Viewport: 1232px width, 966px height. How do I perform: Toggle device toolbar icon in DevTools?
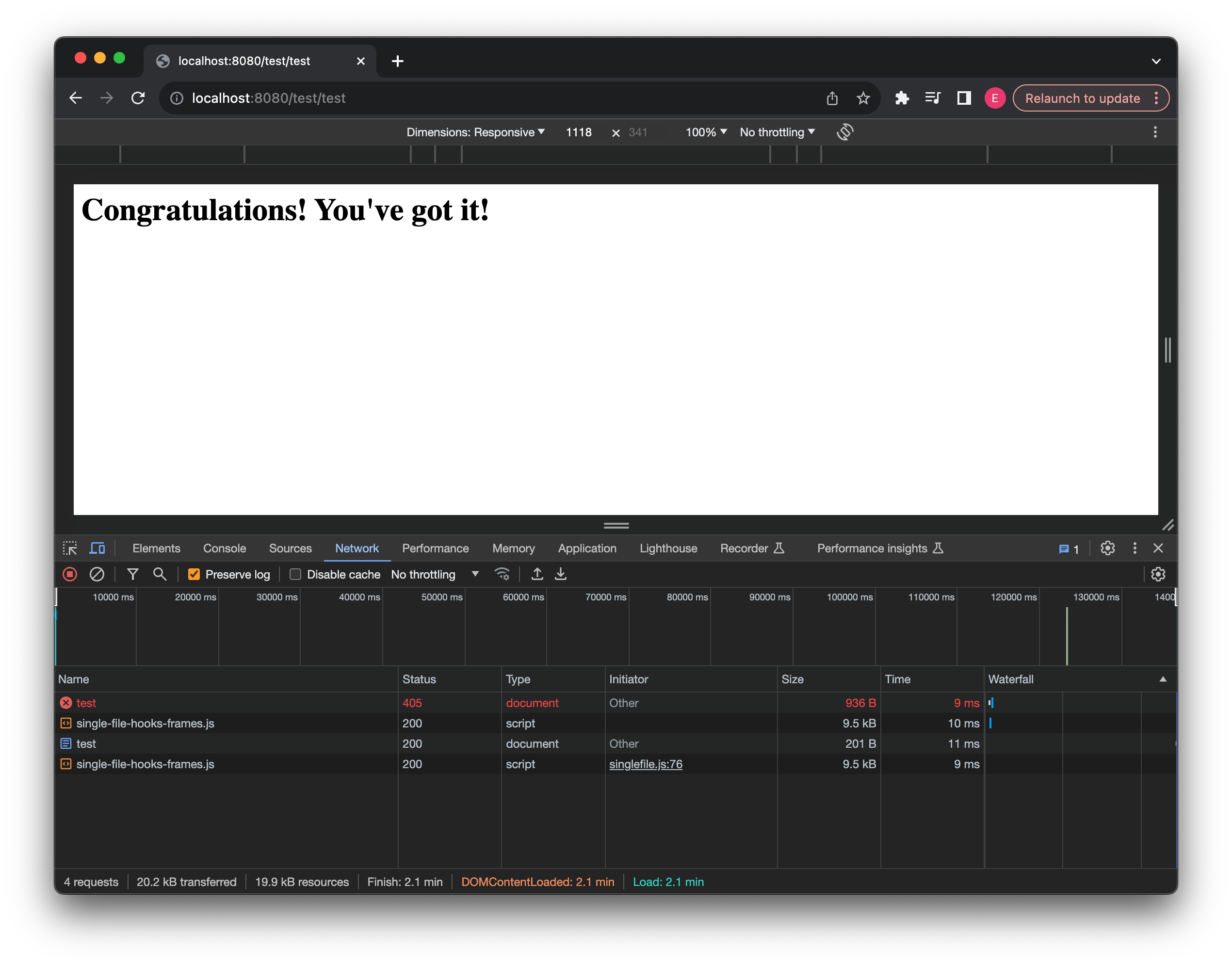[97, 548]
